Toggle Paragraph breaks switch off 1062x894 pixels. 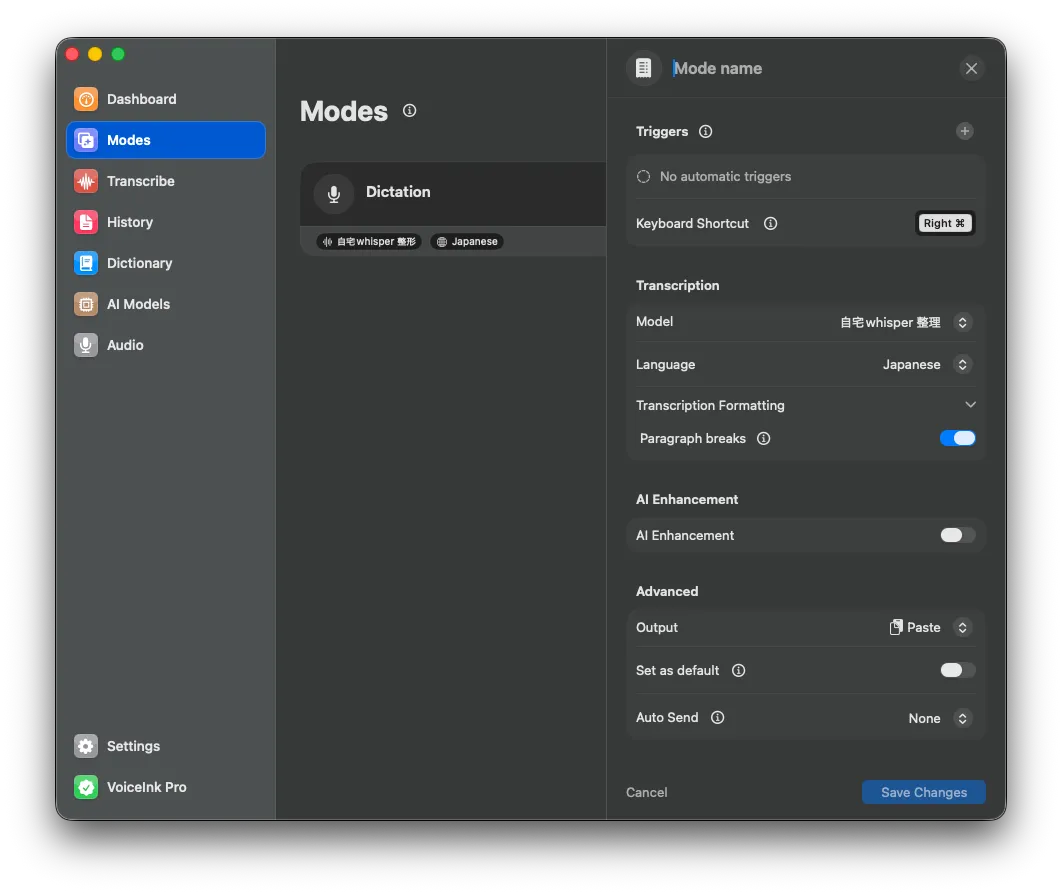pyautogui.click(x=958, y=438)
